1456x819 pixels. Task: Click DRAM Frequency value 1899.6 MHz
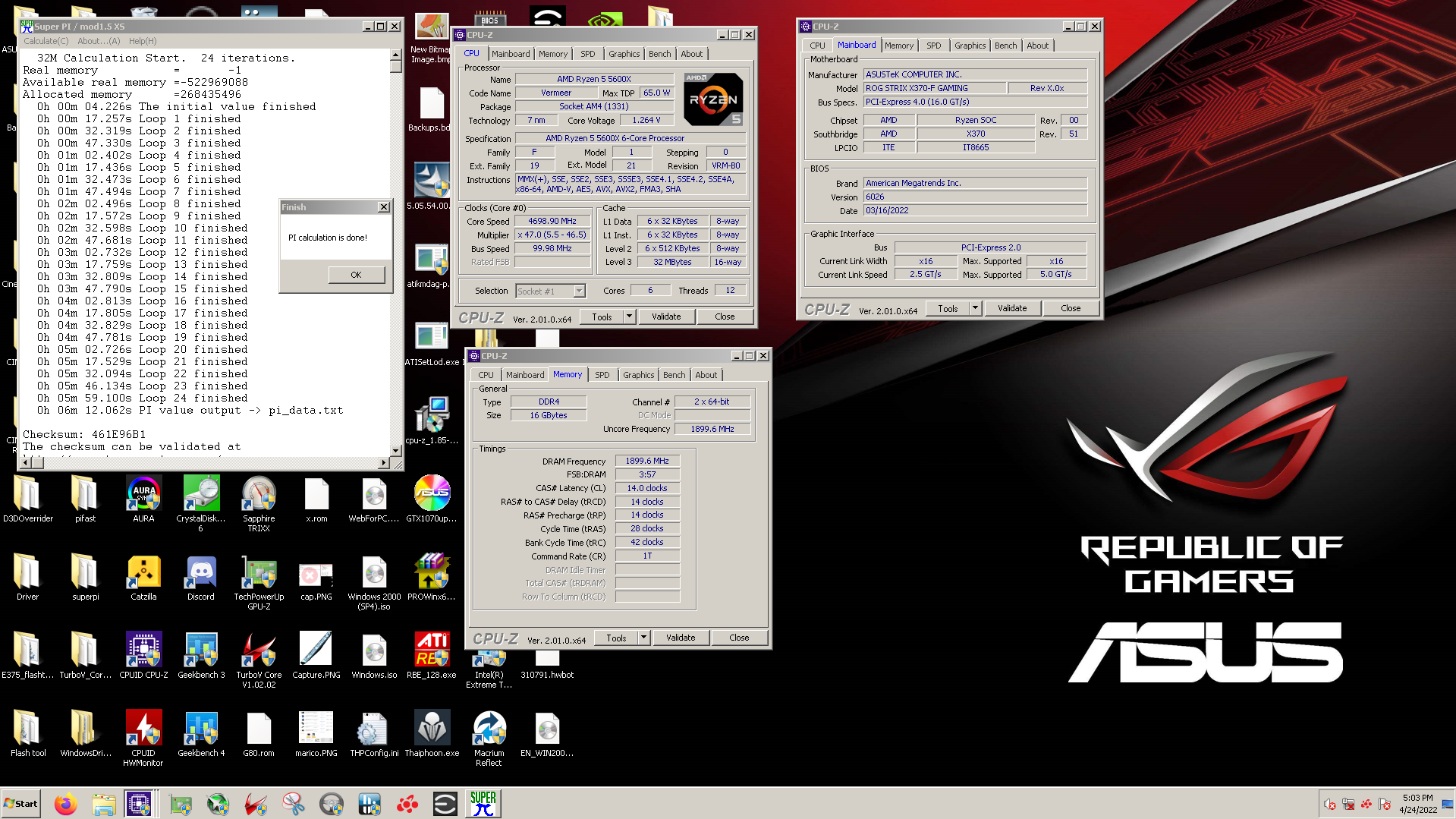647,461
